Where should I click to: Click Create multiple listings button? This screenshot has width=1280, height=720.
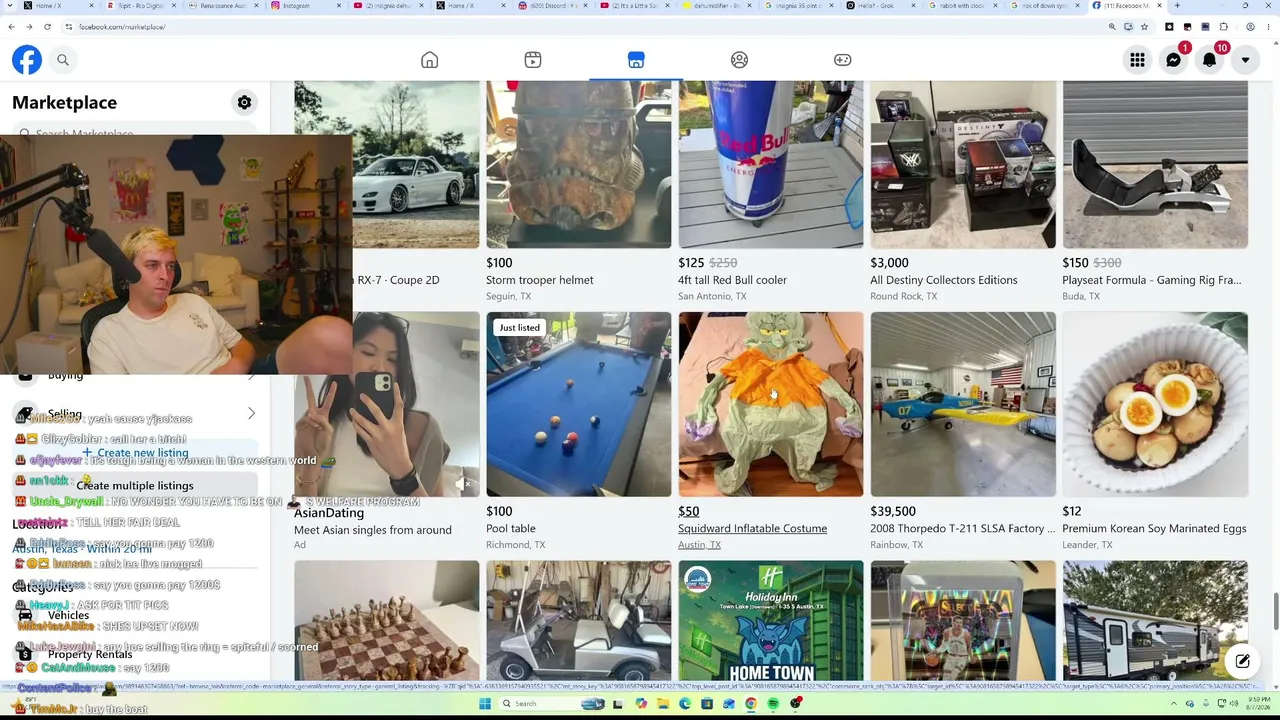[135, 486]
